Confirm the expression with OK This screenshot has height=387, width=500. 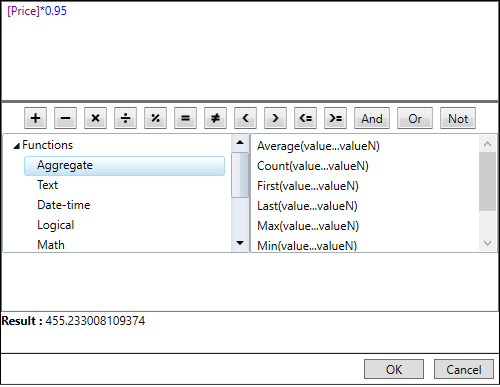[x=394, y=369]
